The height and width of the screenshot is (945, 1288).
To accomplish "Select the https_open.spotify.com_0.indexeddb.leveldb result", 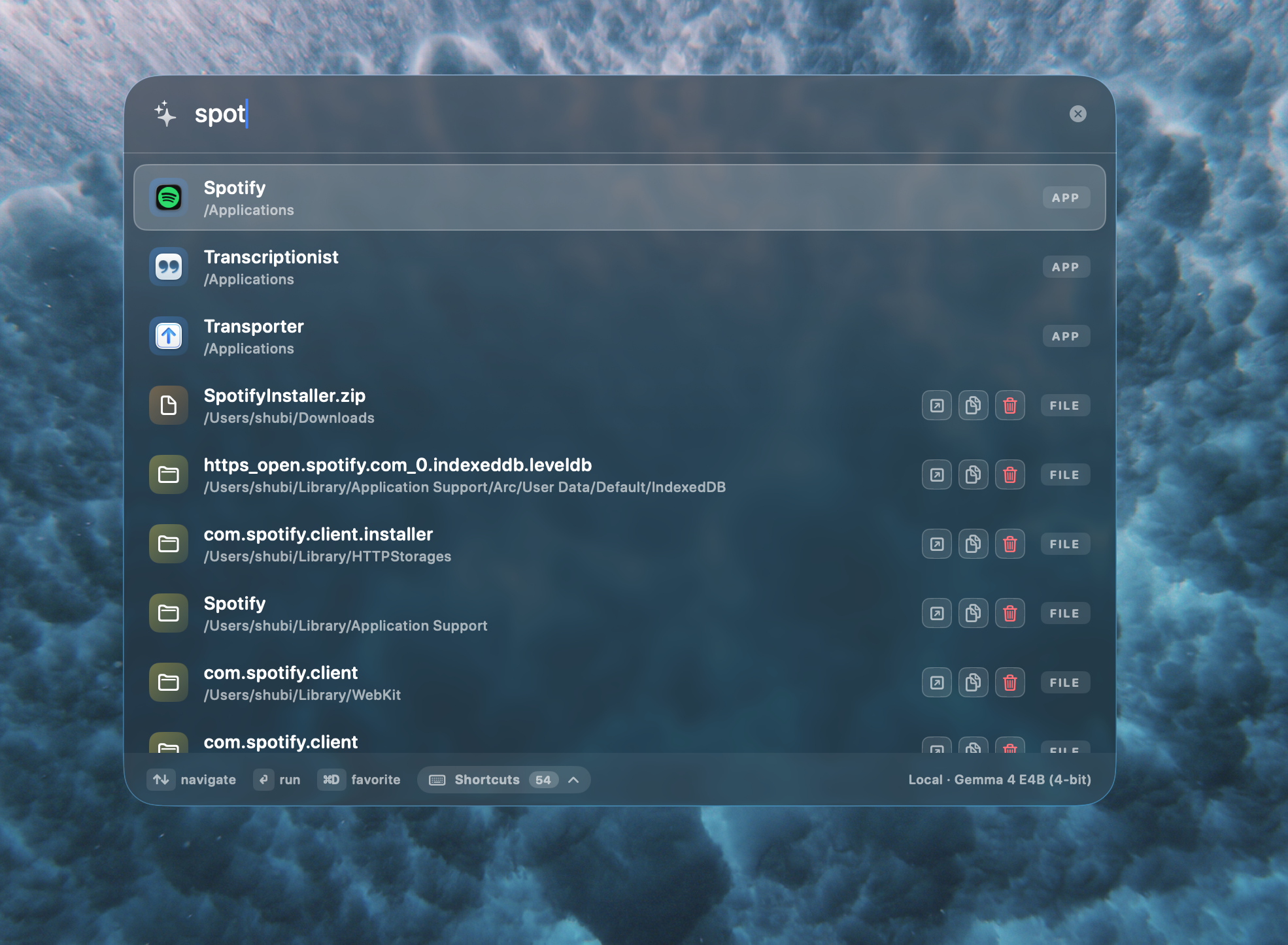I will (x=619, y=474).
